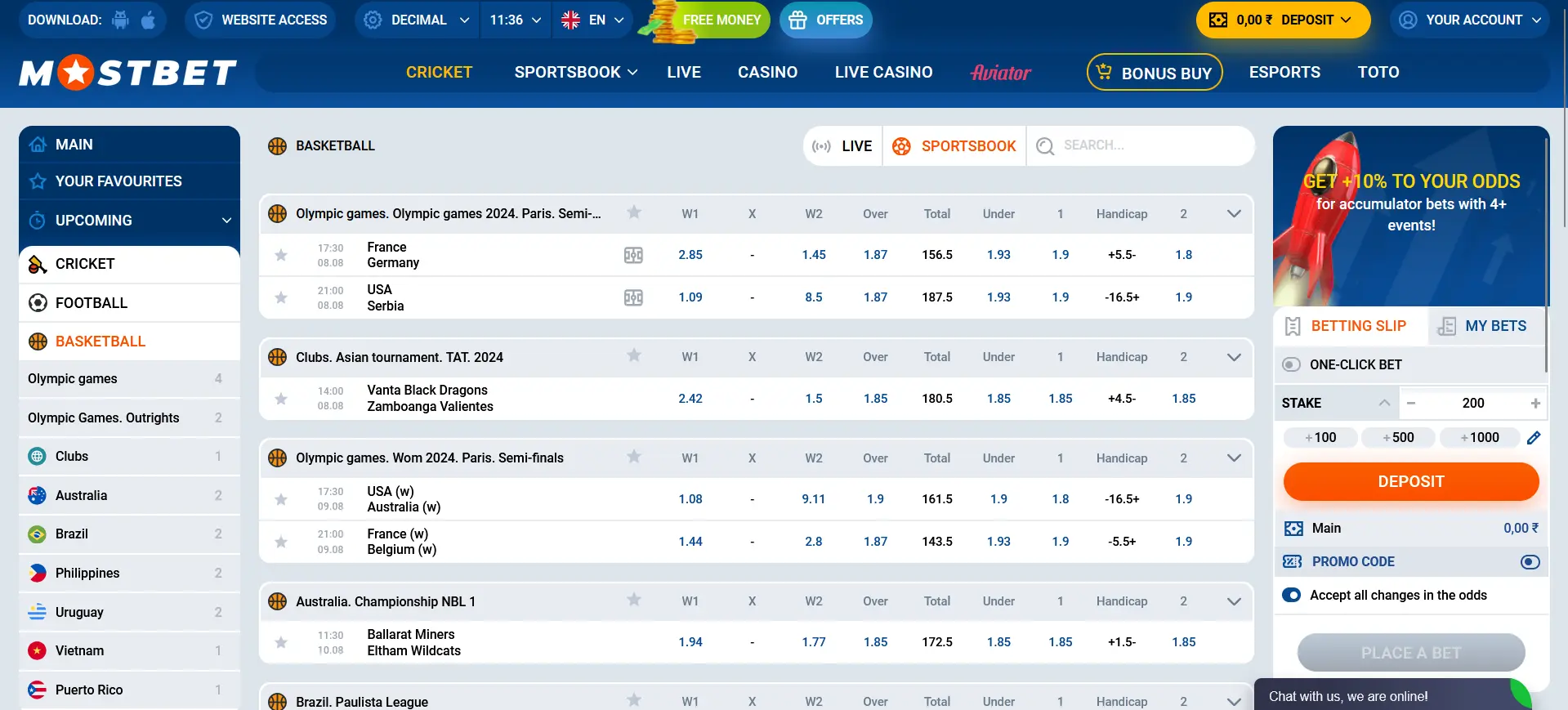Click the pencil icon to edit stake presets
This screenshot has width=1568, height=710.
pos(1534,438)
